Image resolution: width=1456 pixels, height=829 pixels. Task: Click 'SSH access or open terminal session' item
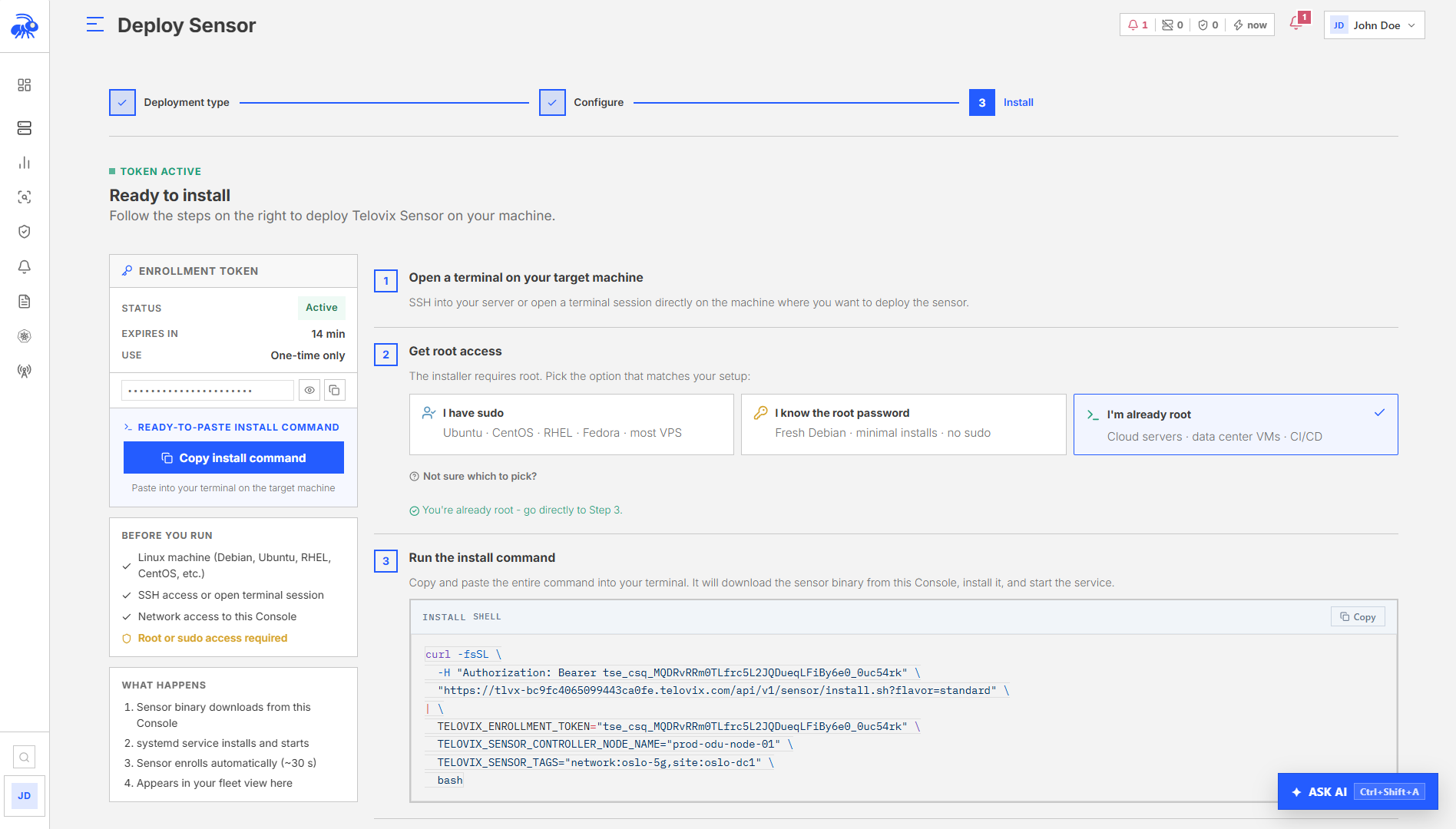(231, 595)
